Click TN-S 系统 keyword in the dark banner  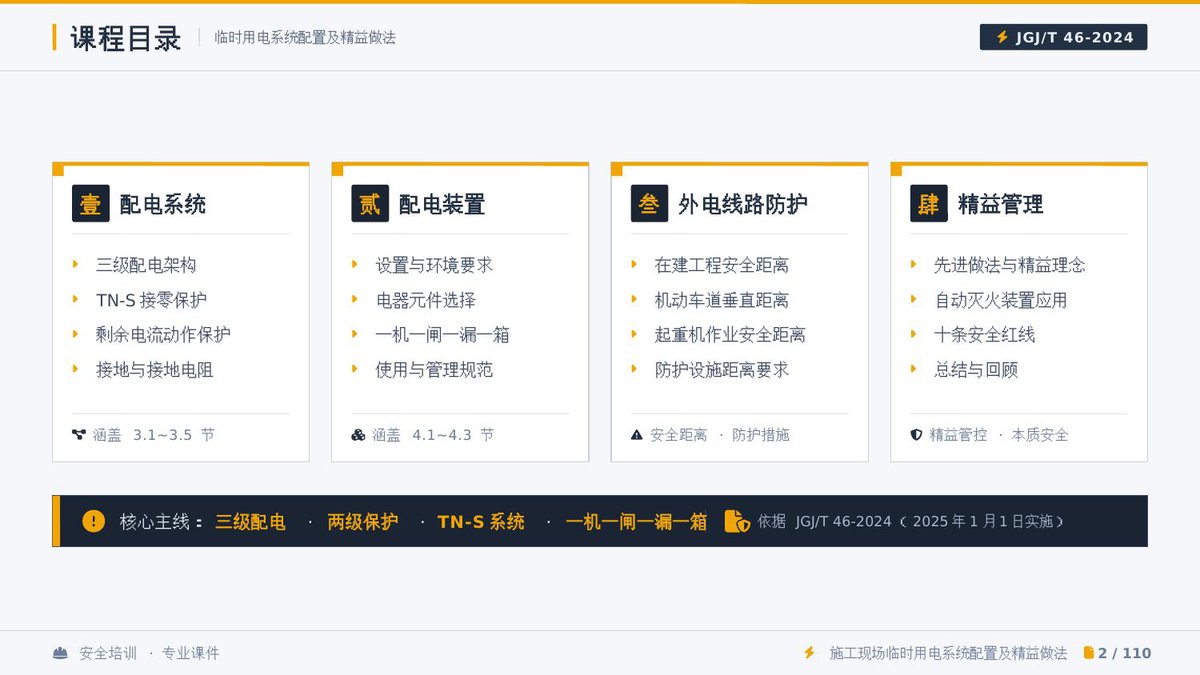(x=481, y=522)
